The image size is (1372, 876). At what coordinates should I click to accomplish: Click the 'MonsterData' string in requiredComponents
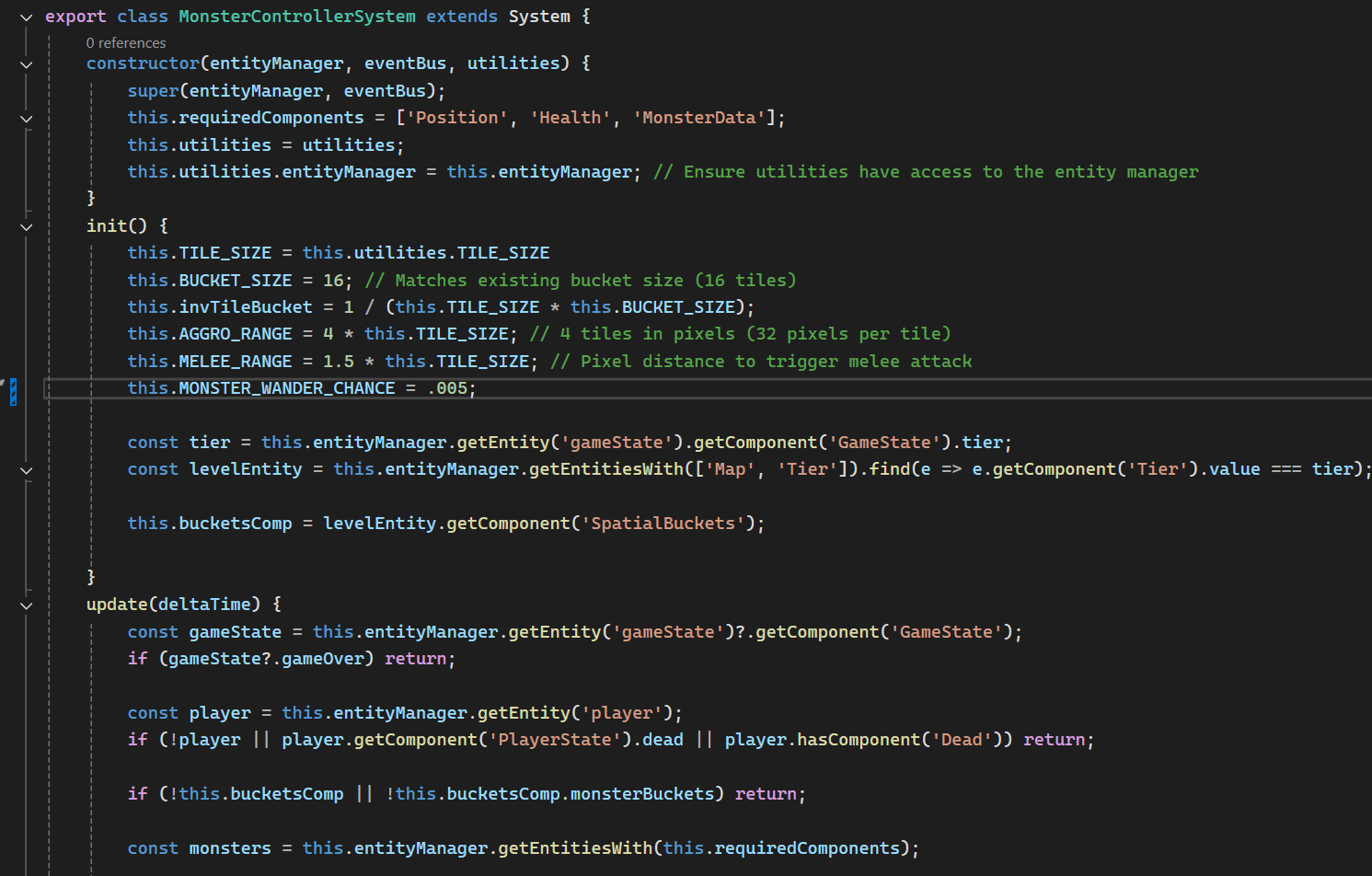coord(698,118)
